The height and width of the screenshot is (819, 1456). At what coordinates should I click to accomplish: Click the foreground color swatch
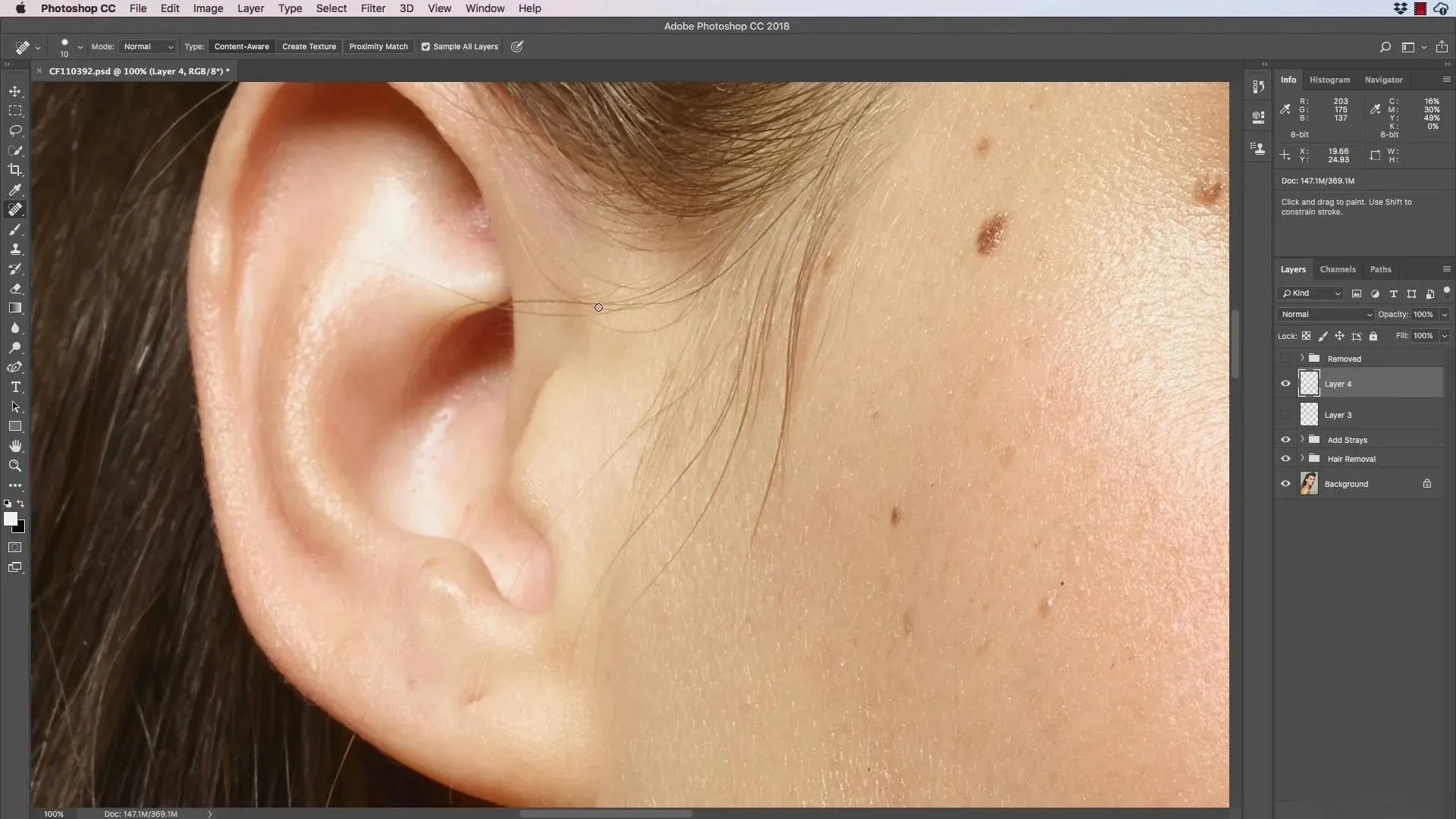[x=10, y=519]
